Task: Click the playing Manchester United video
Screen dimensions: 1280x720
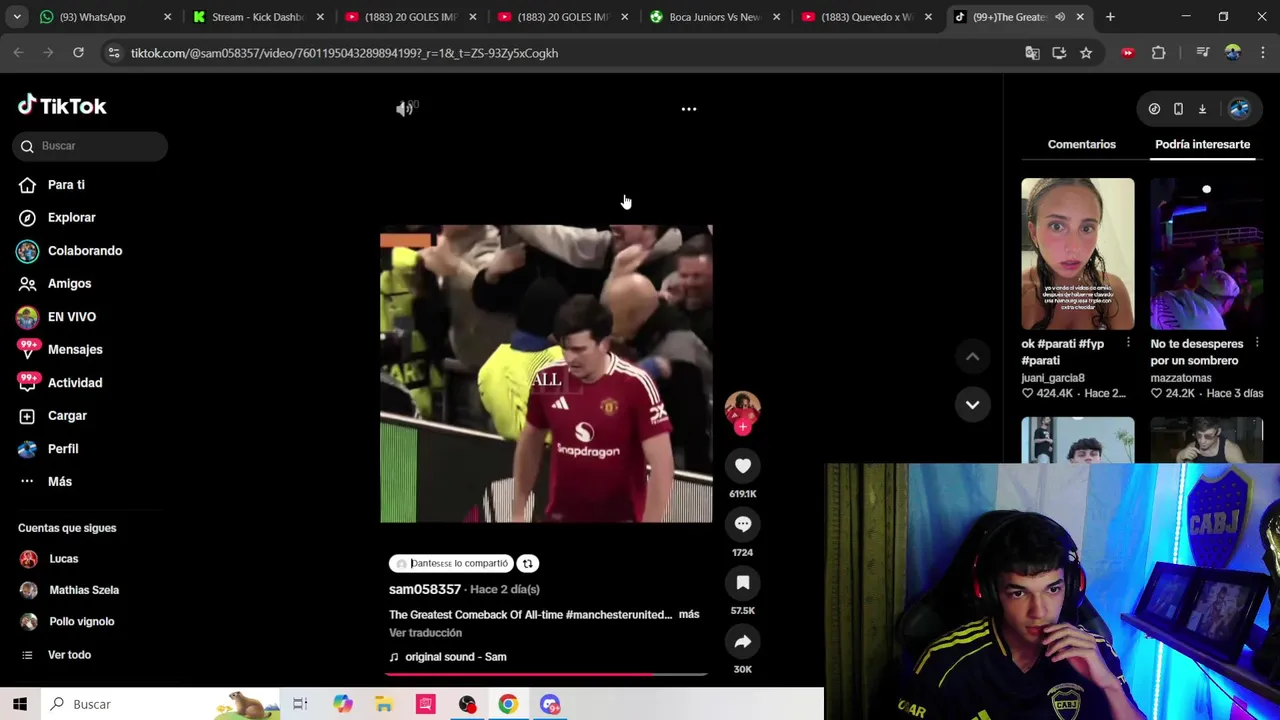Action: 546,373
